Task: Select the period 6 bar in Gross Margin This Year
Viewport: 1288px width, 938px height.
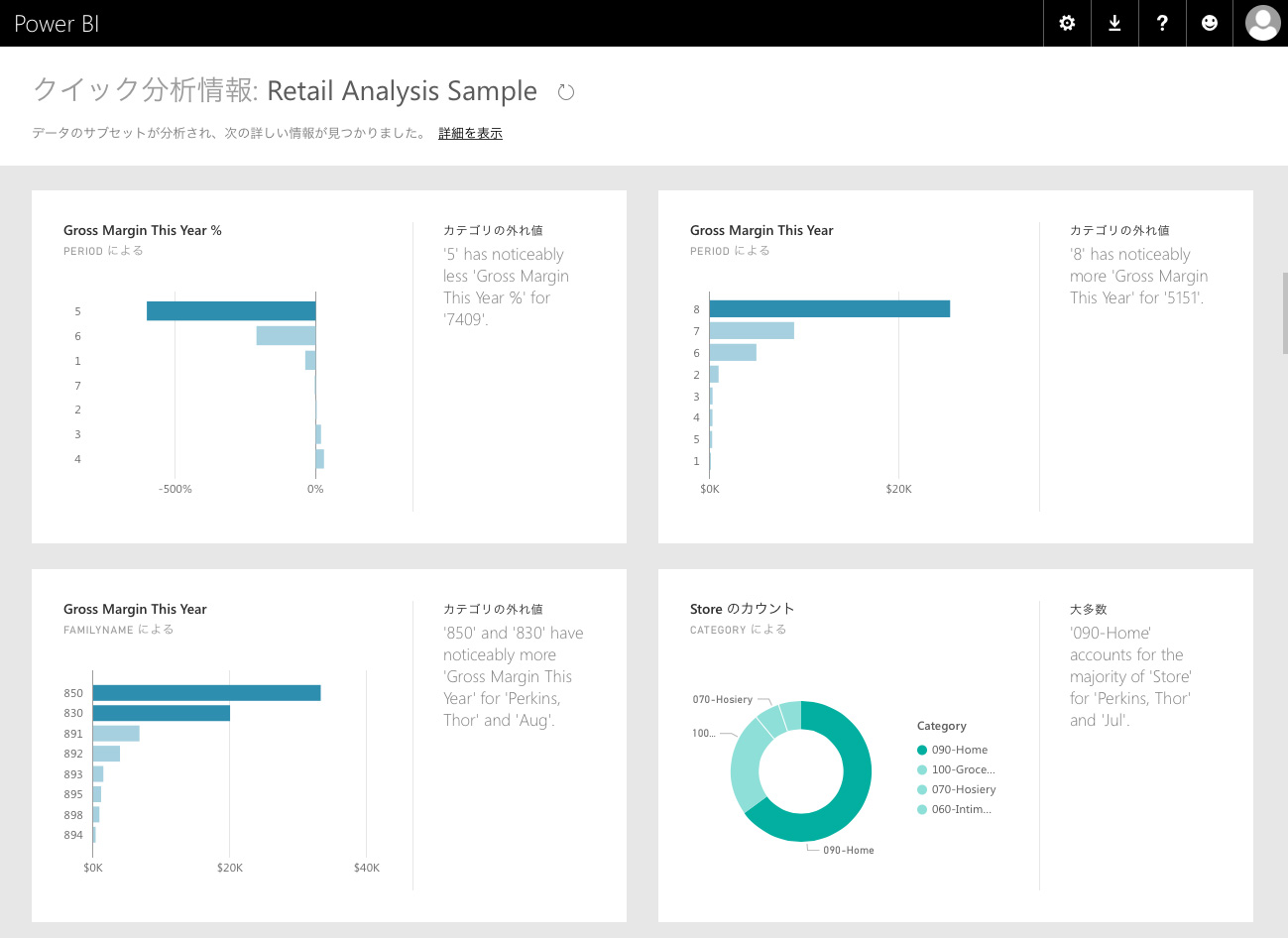Action: pos(733,352)
